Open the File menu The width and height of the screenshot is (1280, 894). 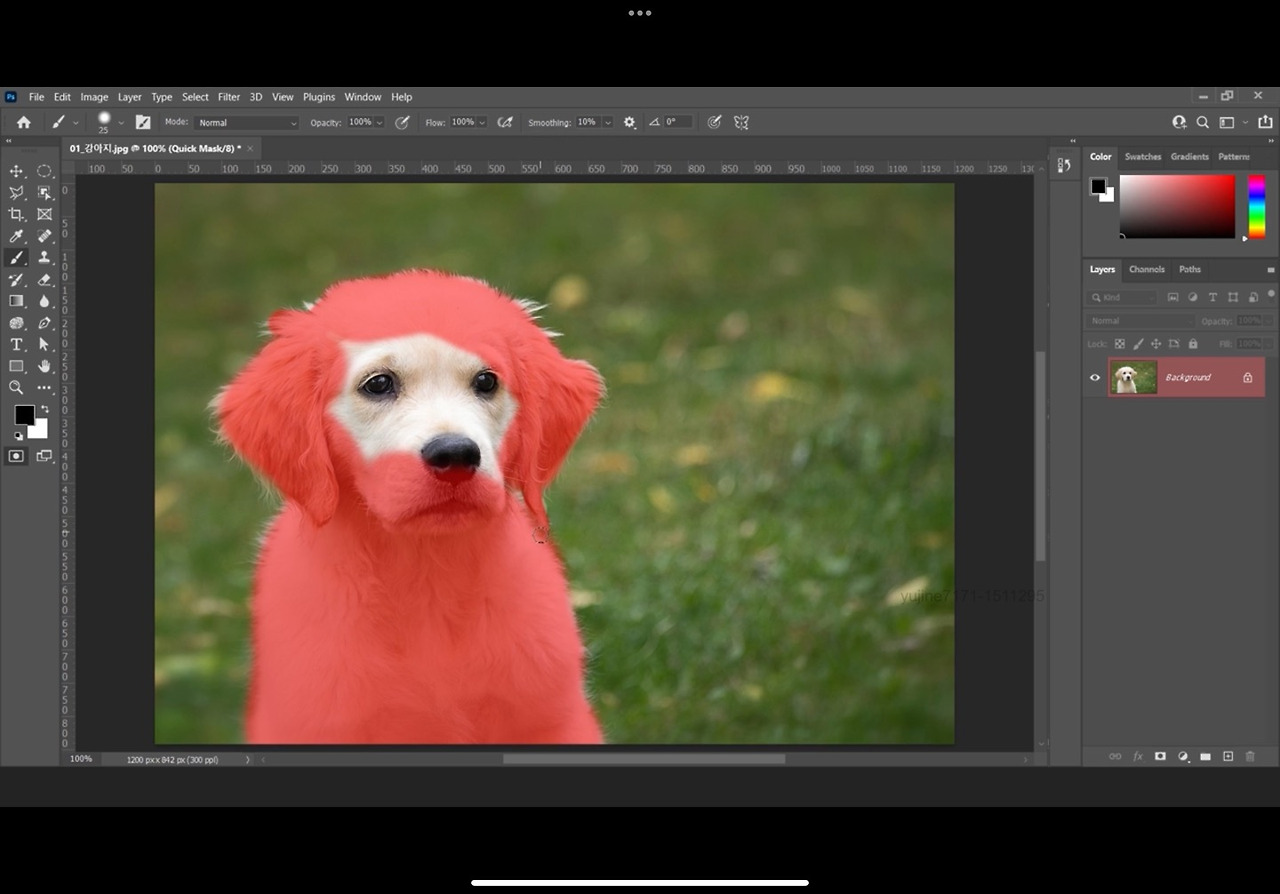coord(36,97)
